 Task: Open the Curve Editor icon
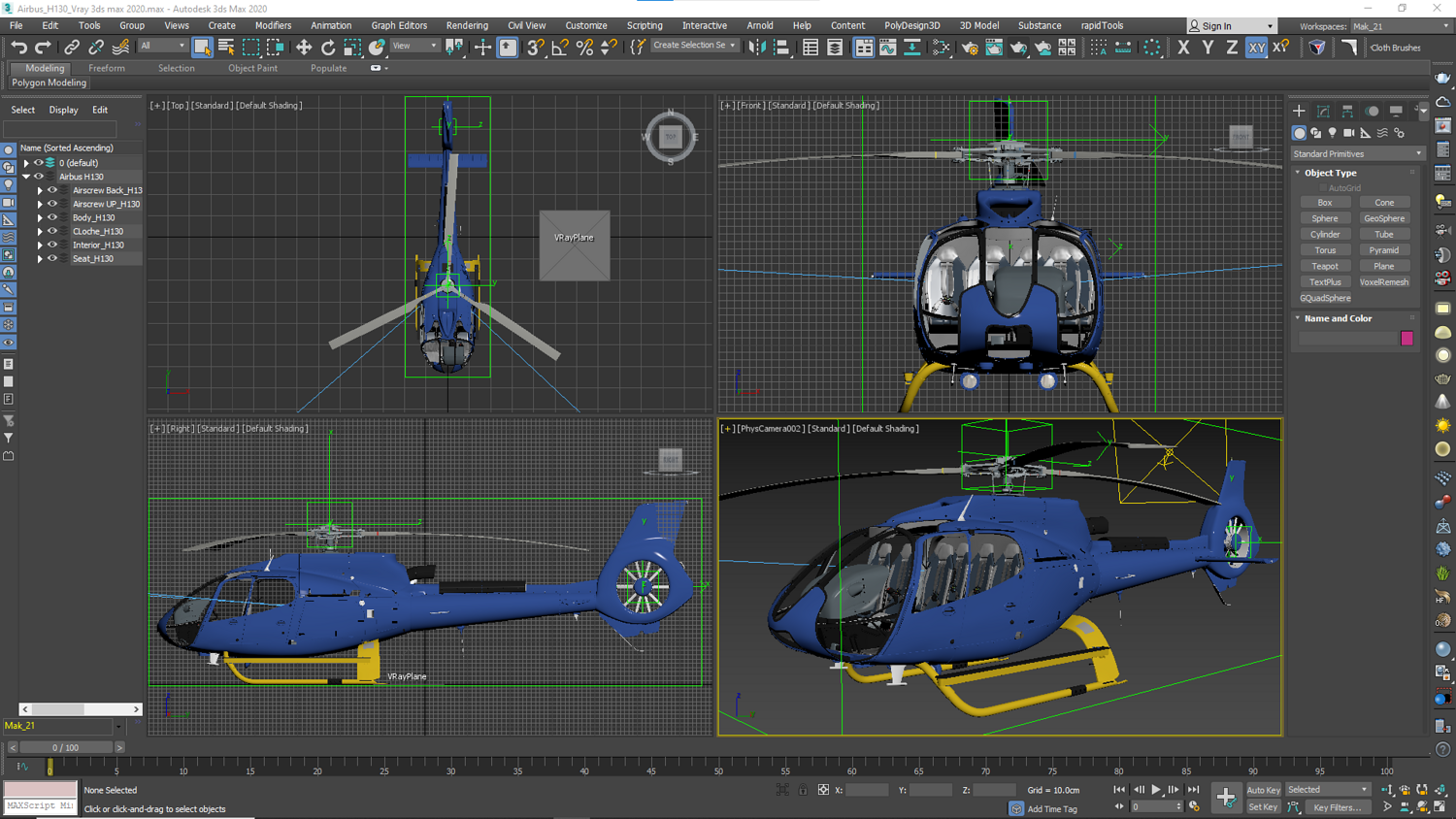pyautogui.click(x=888, y=48)
